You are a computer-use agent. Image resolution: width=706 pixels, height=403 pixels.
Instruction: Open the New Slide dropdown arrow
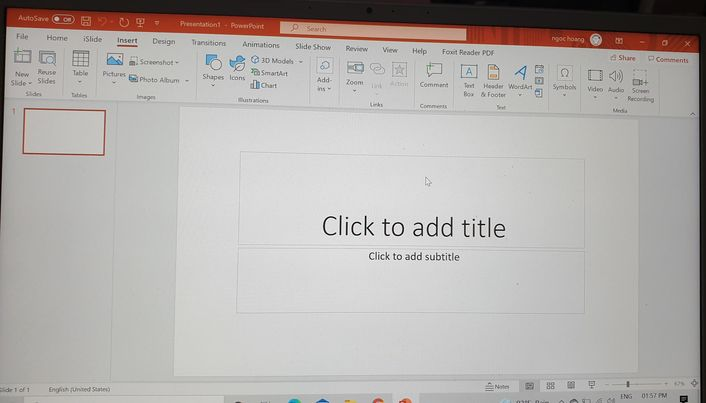[x=30, y=83]
